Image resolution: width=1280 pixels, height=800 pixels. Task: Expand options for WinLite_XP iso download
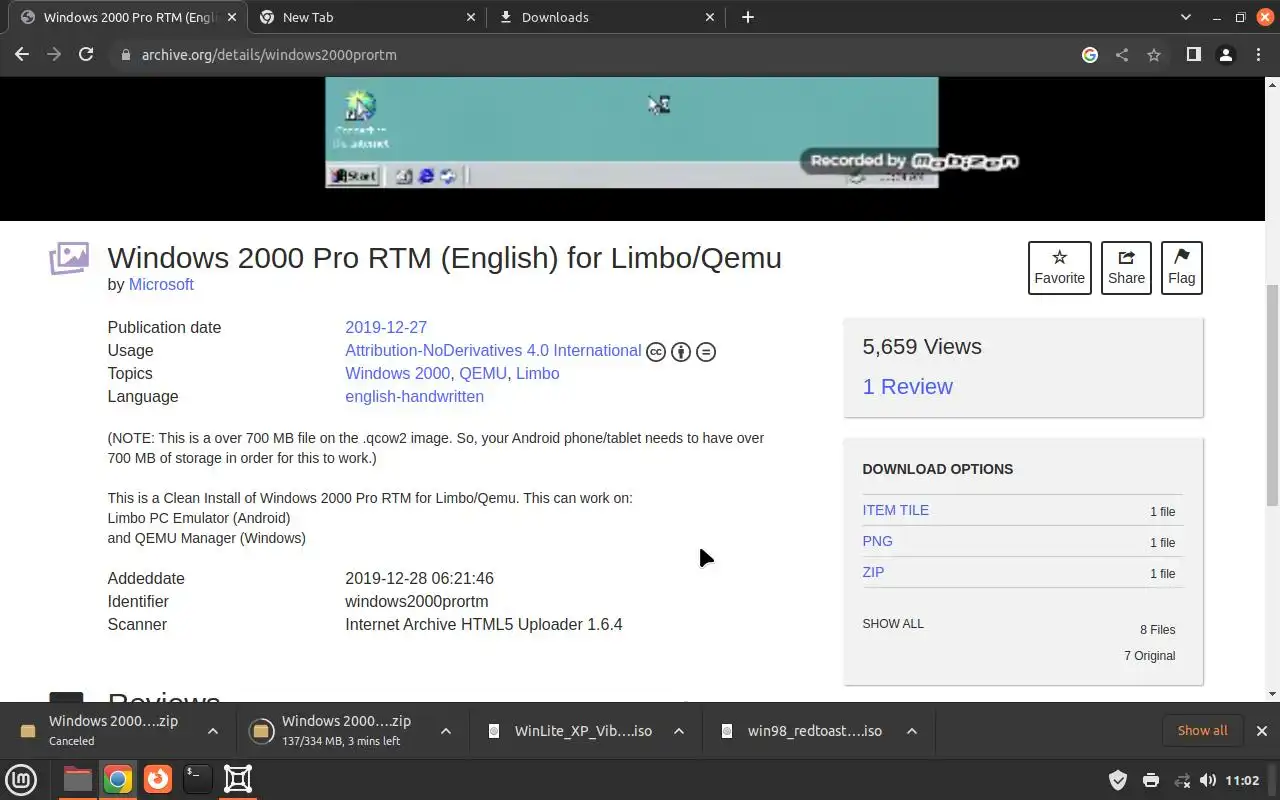click(x=679, y=731)
